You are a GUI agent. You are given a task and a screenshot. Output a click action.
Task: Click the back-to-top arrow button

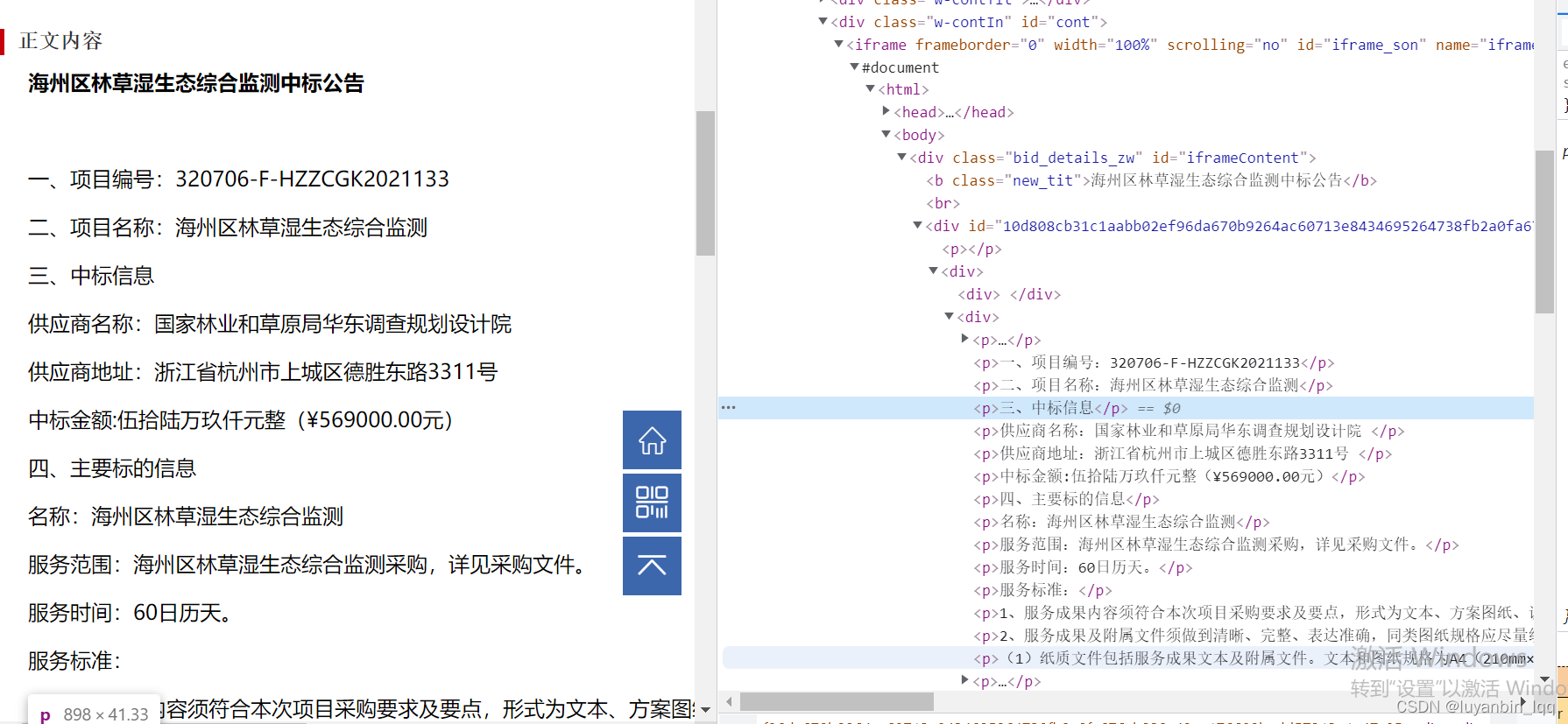[652, 566]
